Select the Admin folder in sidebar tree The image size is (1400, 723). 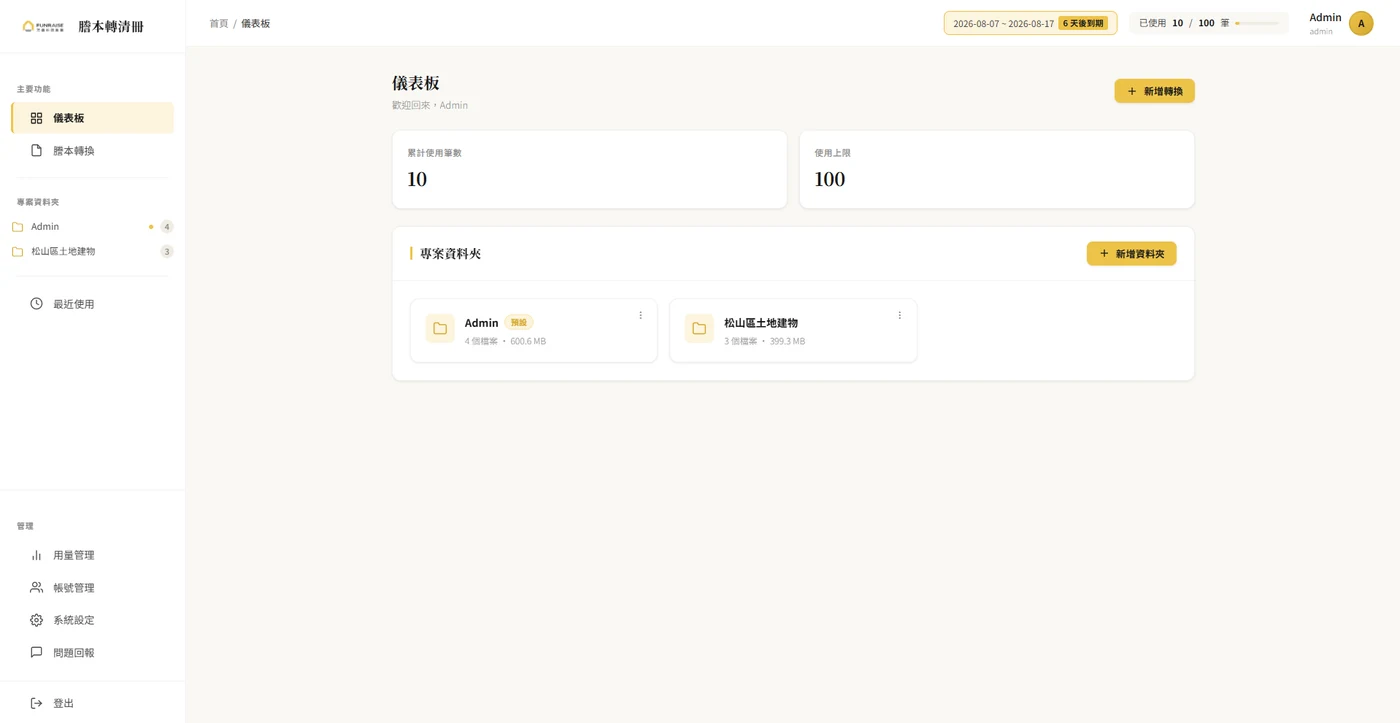92,227
